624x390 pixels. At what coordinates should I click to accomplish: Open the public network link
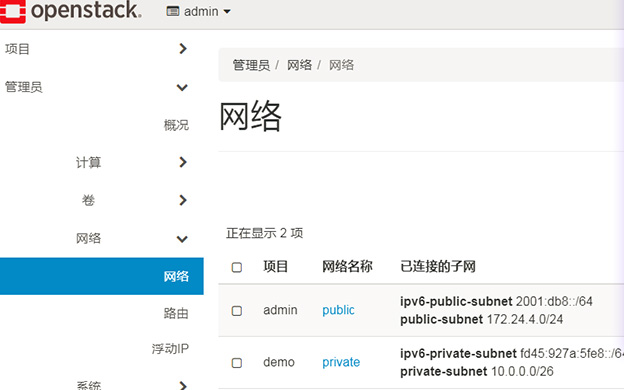click(x=338, y=310)
